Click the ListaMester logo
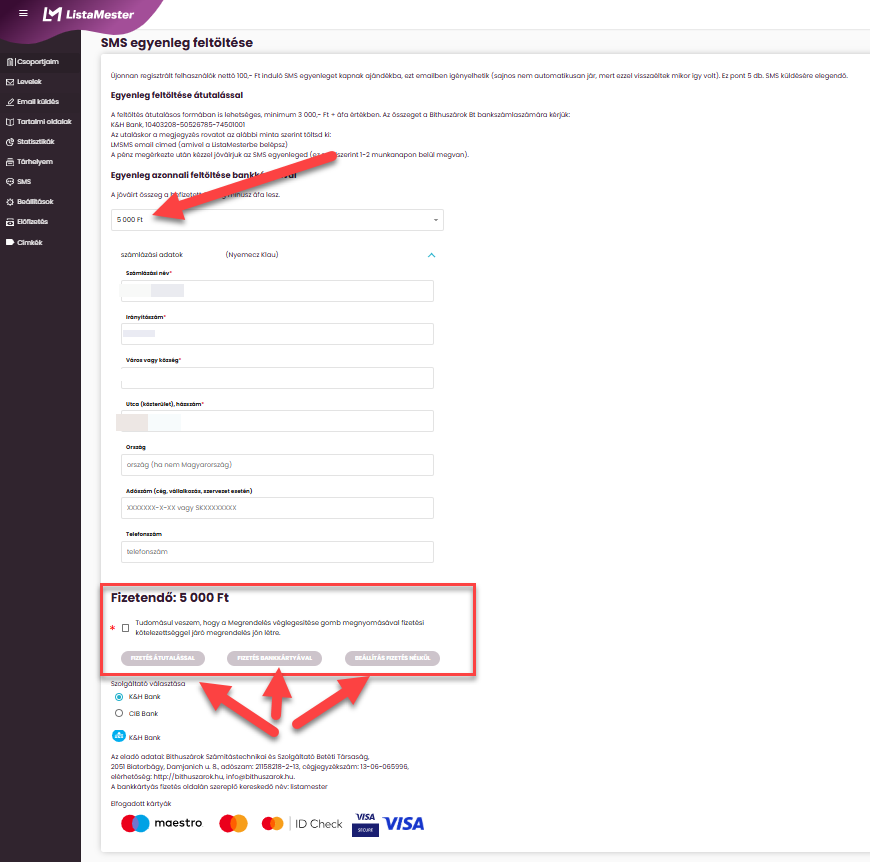This screenshot has height=862, width=870. pyautogui.click(x=88, y=14)
